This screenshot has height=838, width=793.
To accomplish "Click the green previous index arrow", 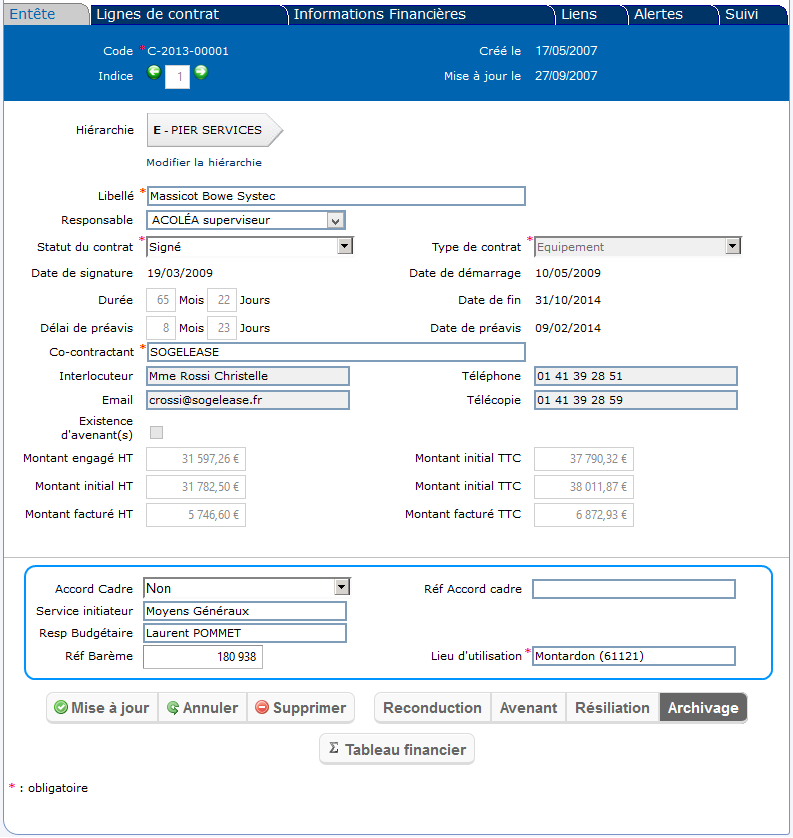I will [x=154, y=72].
